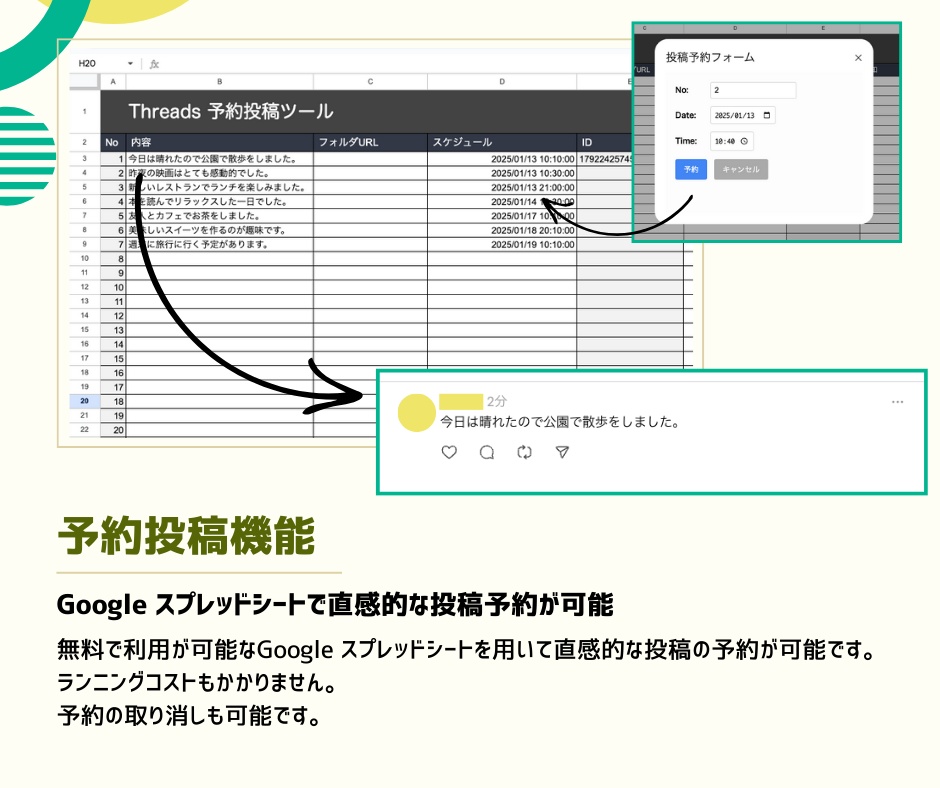The width and height of the screenshot is (940, 788).
Task: Click schedule cell 2025/01/13 21:00:00
Action: coord(502,188)
